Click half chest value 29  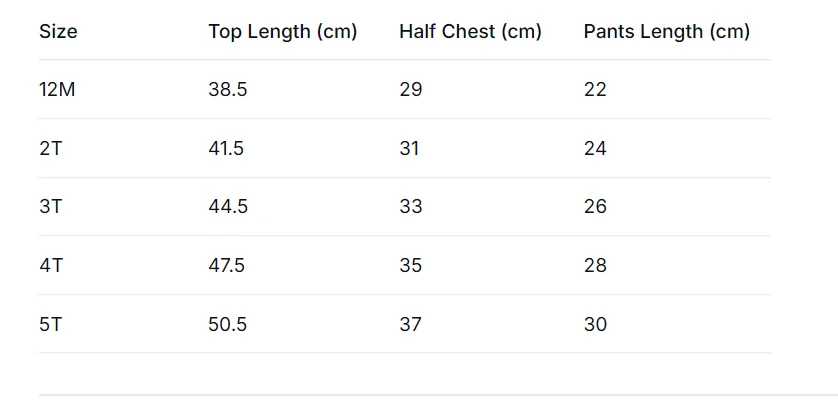coord(410,89)
